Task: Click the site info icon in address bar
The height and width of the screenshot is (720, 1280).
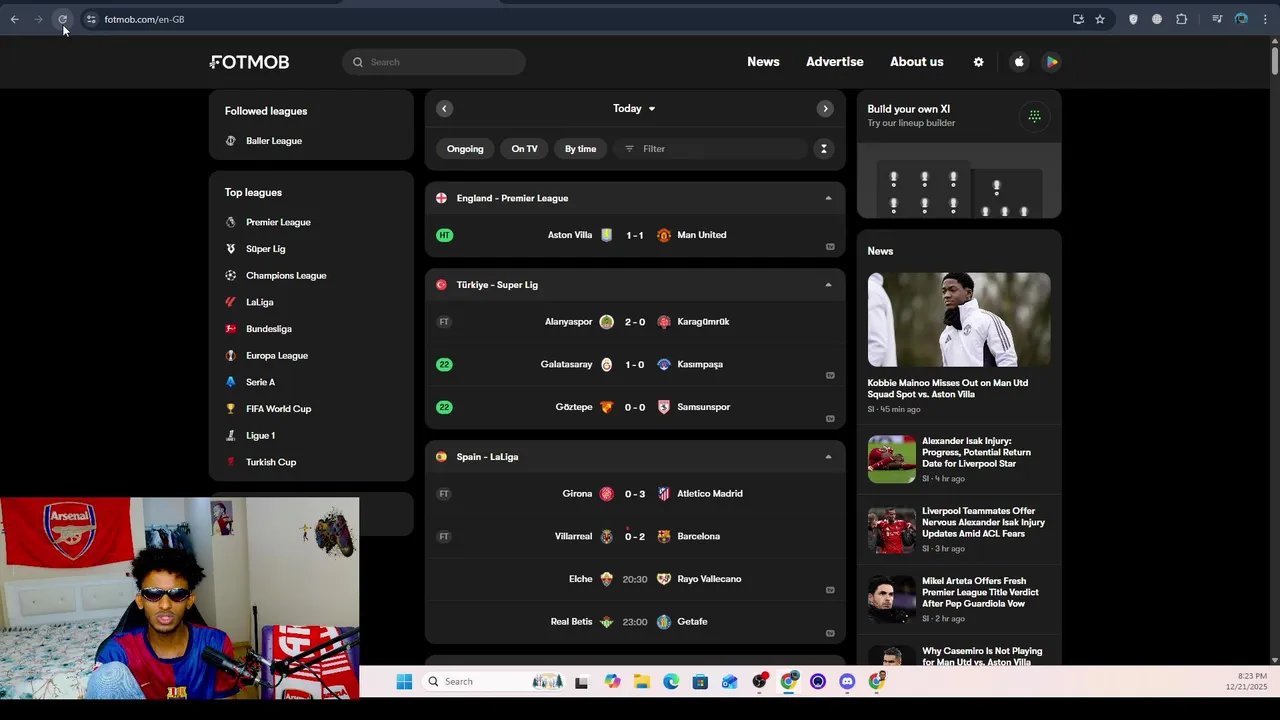Action: click(91, 19)
